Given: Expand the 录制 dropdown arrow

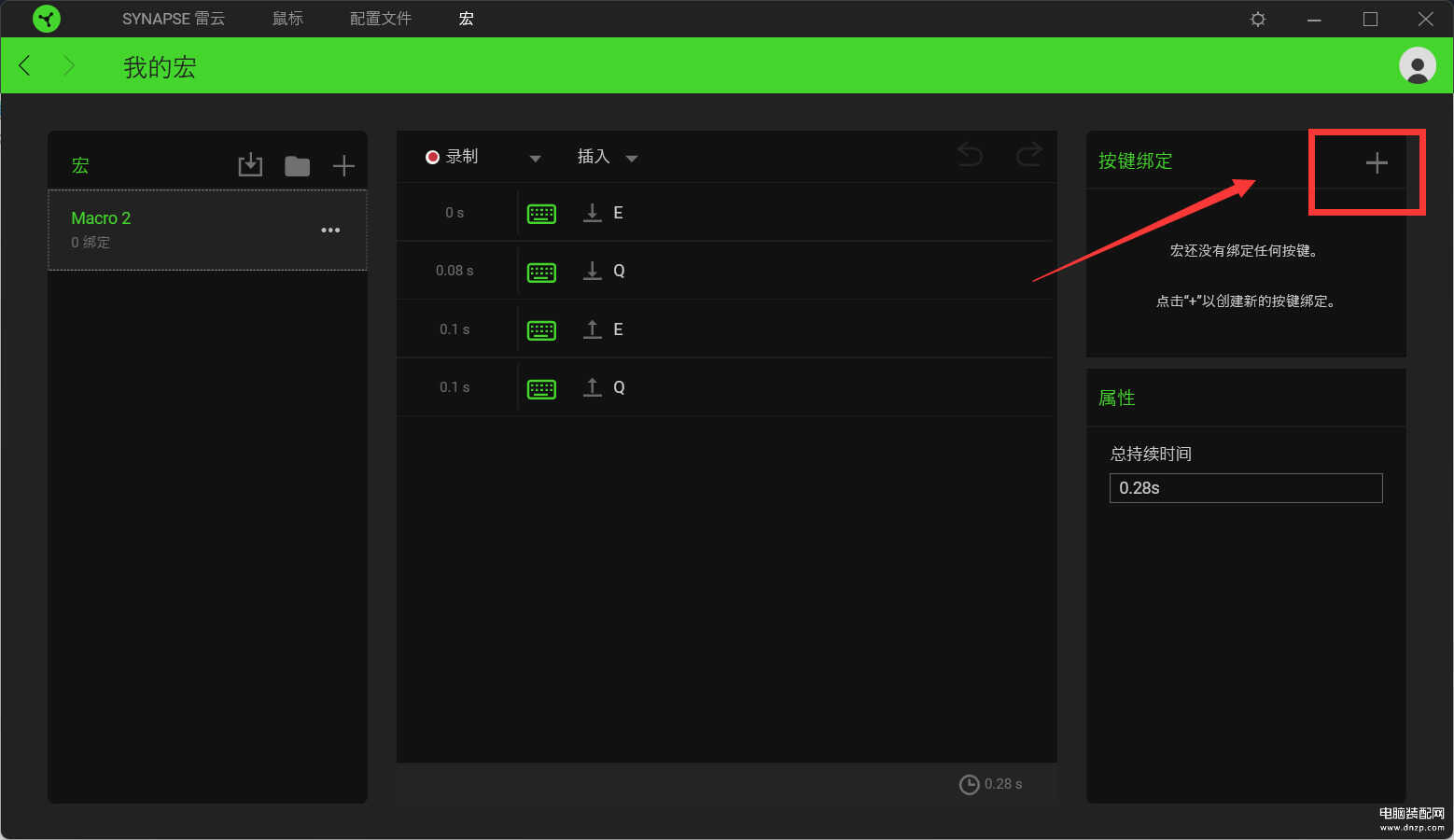Looking at the screenshot, I should [x=535, y=159].
